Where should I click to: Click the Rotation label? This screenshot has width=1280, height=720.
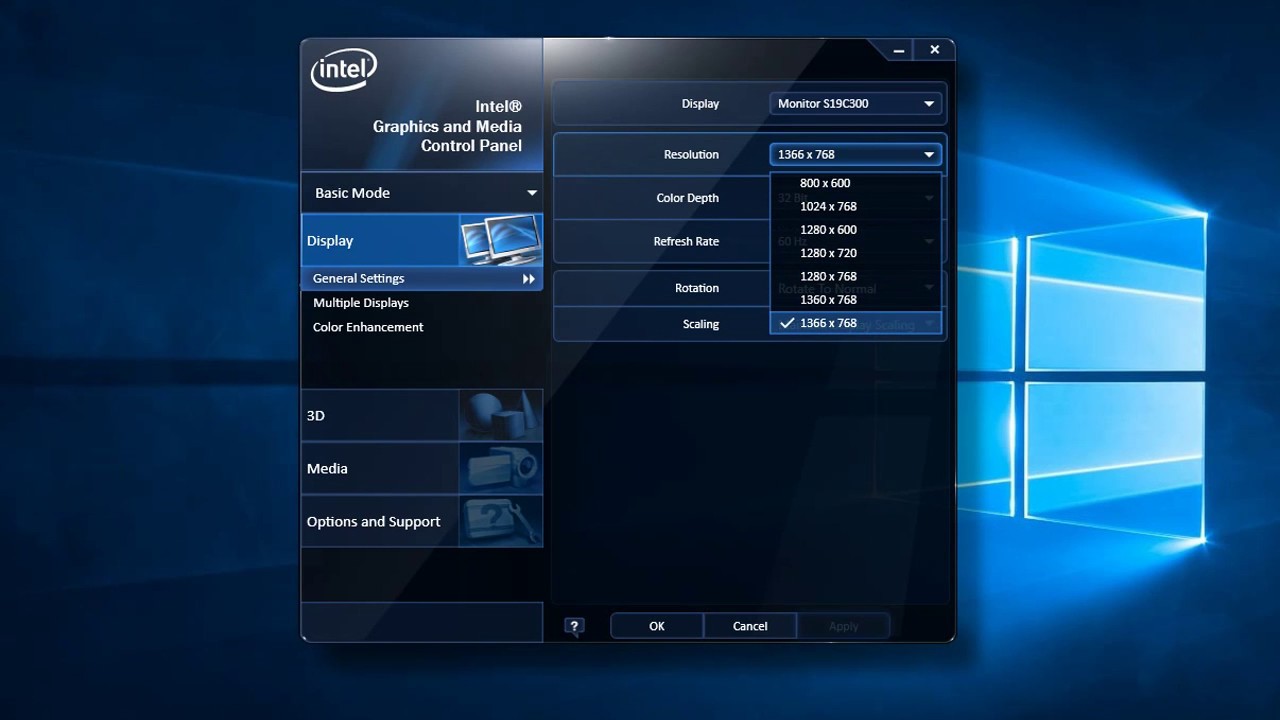click(x=697, y=288)
